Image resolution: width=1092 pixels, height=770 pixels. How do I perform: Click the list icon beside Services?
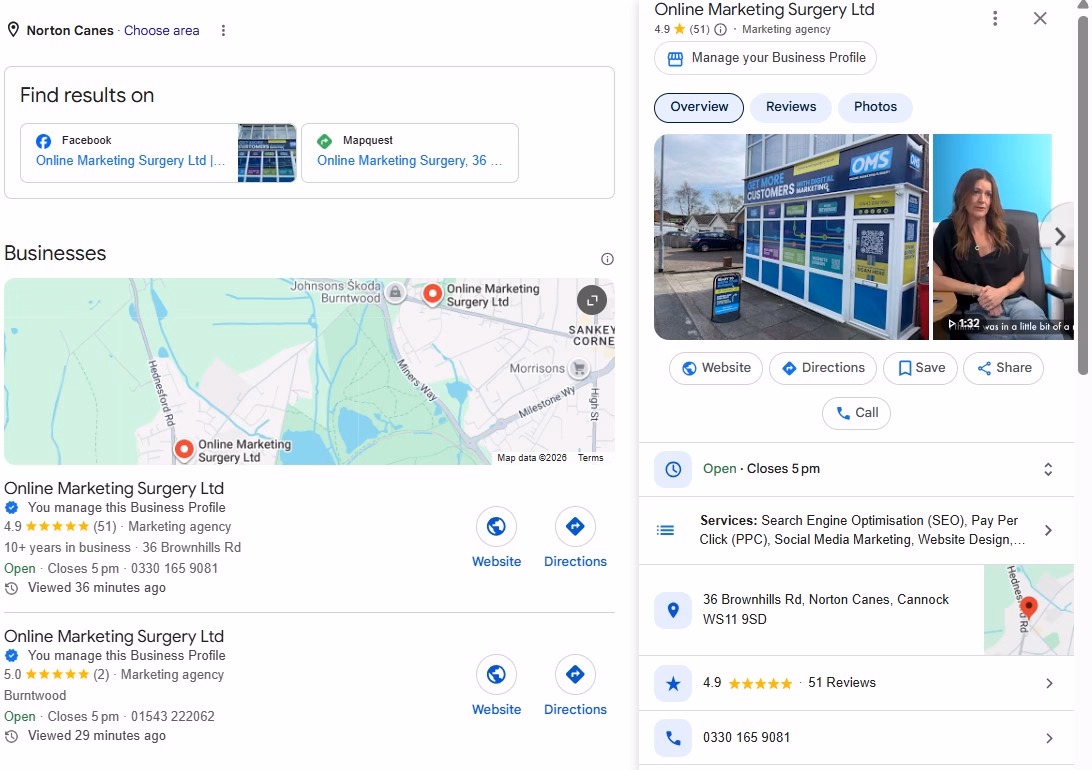point(665,531)
